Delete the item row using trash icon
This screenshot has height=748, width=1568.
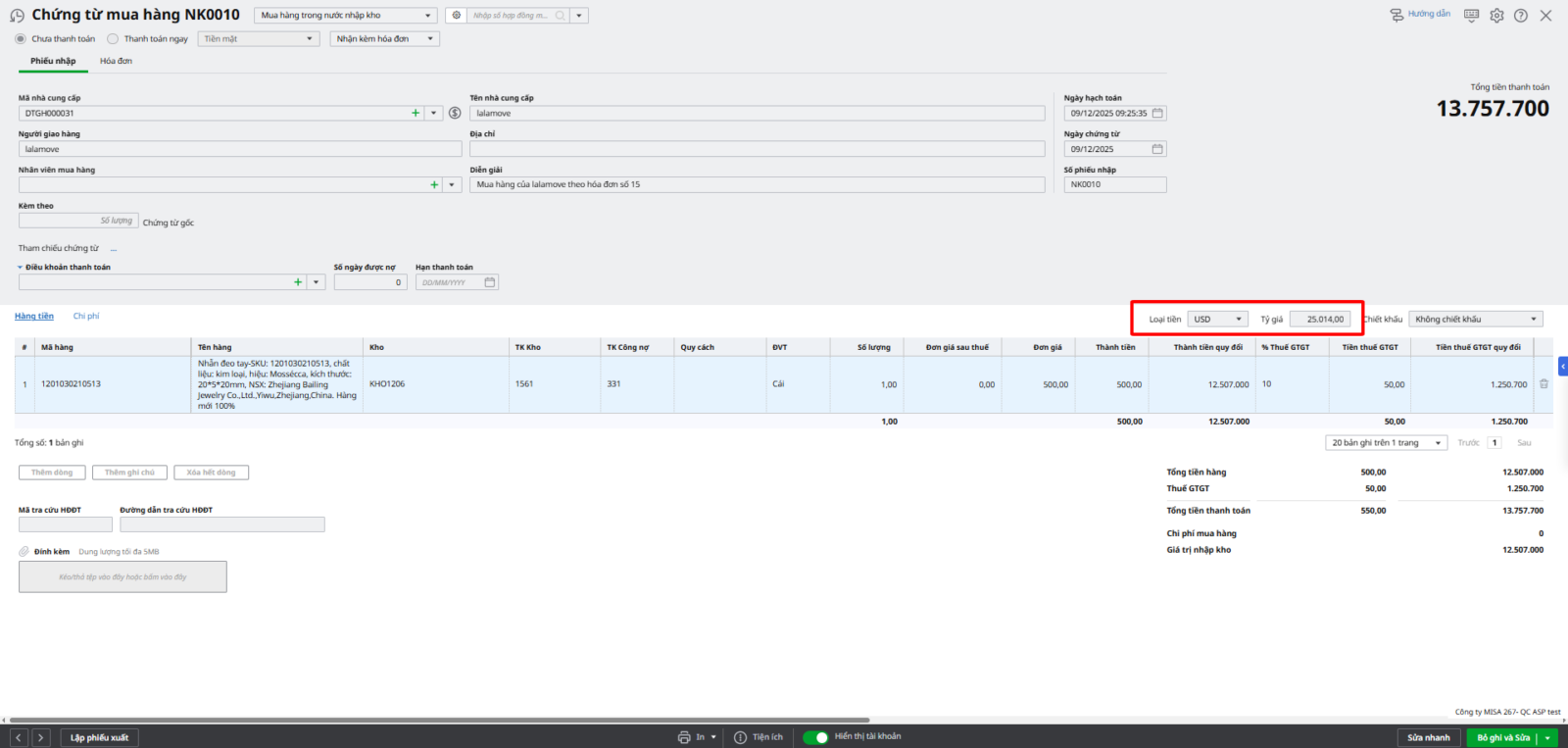(x=1543, y=384)
